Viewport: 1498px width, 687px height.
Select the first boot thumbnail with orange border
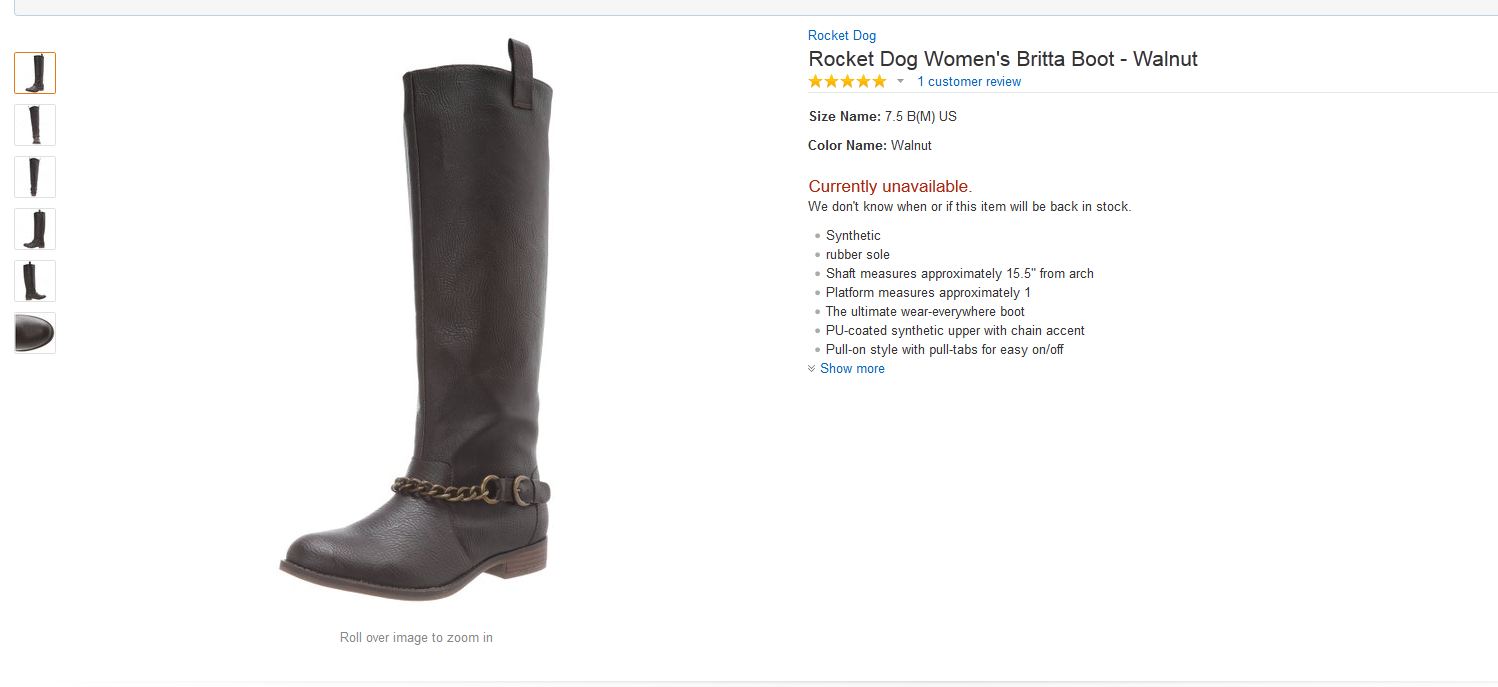[x=35, y=73]
